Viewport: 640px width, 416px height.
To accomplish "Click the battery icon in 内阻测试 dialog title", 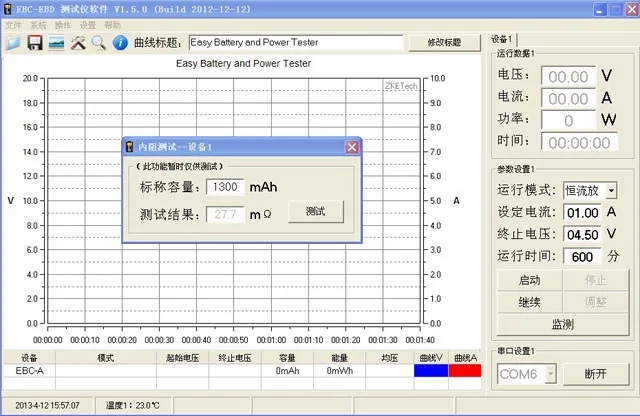I will pyautogui.click(x=129, y=147).
